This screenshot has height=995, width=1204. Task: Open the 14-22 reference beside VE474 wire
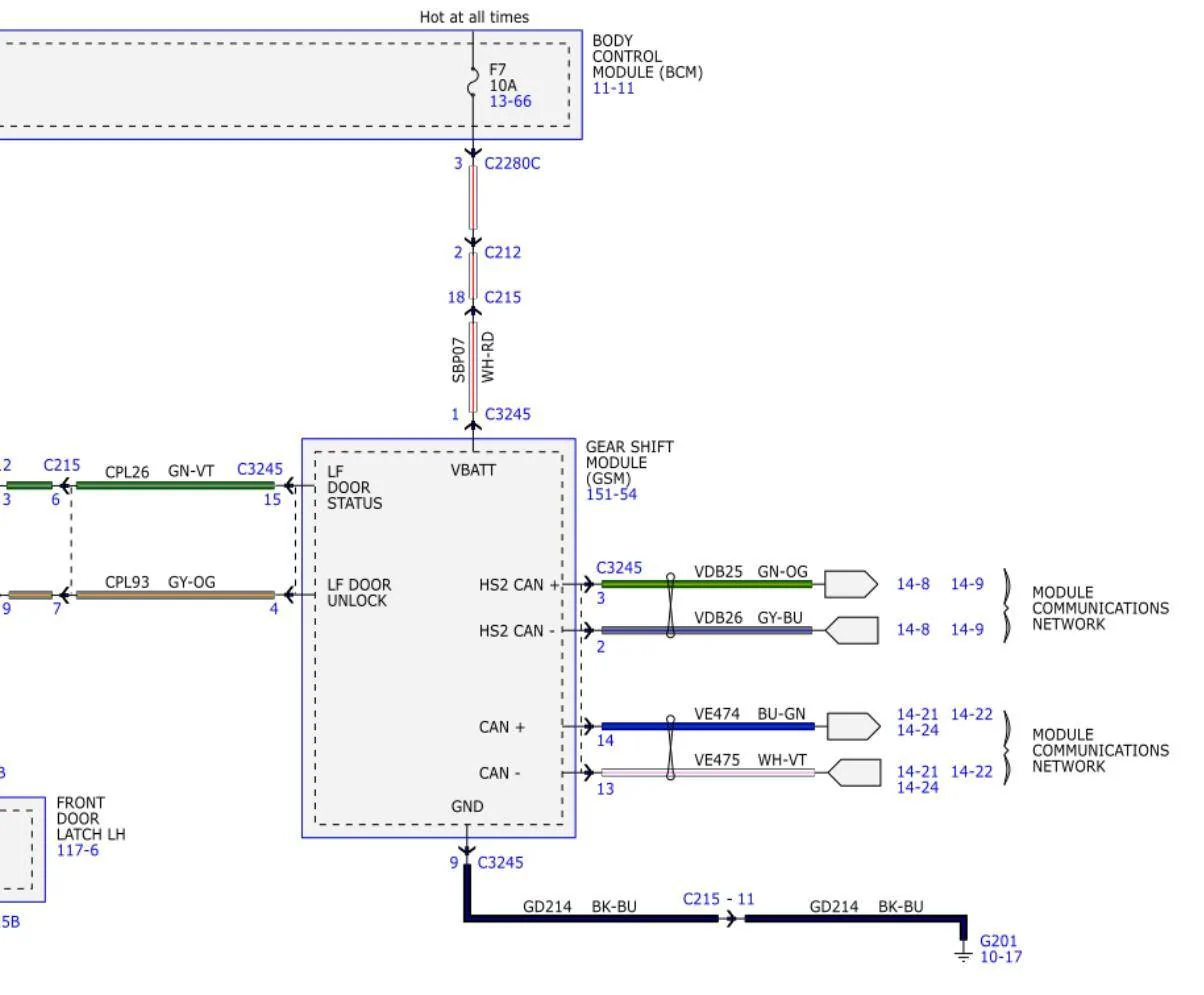point(971,714)
